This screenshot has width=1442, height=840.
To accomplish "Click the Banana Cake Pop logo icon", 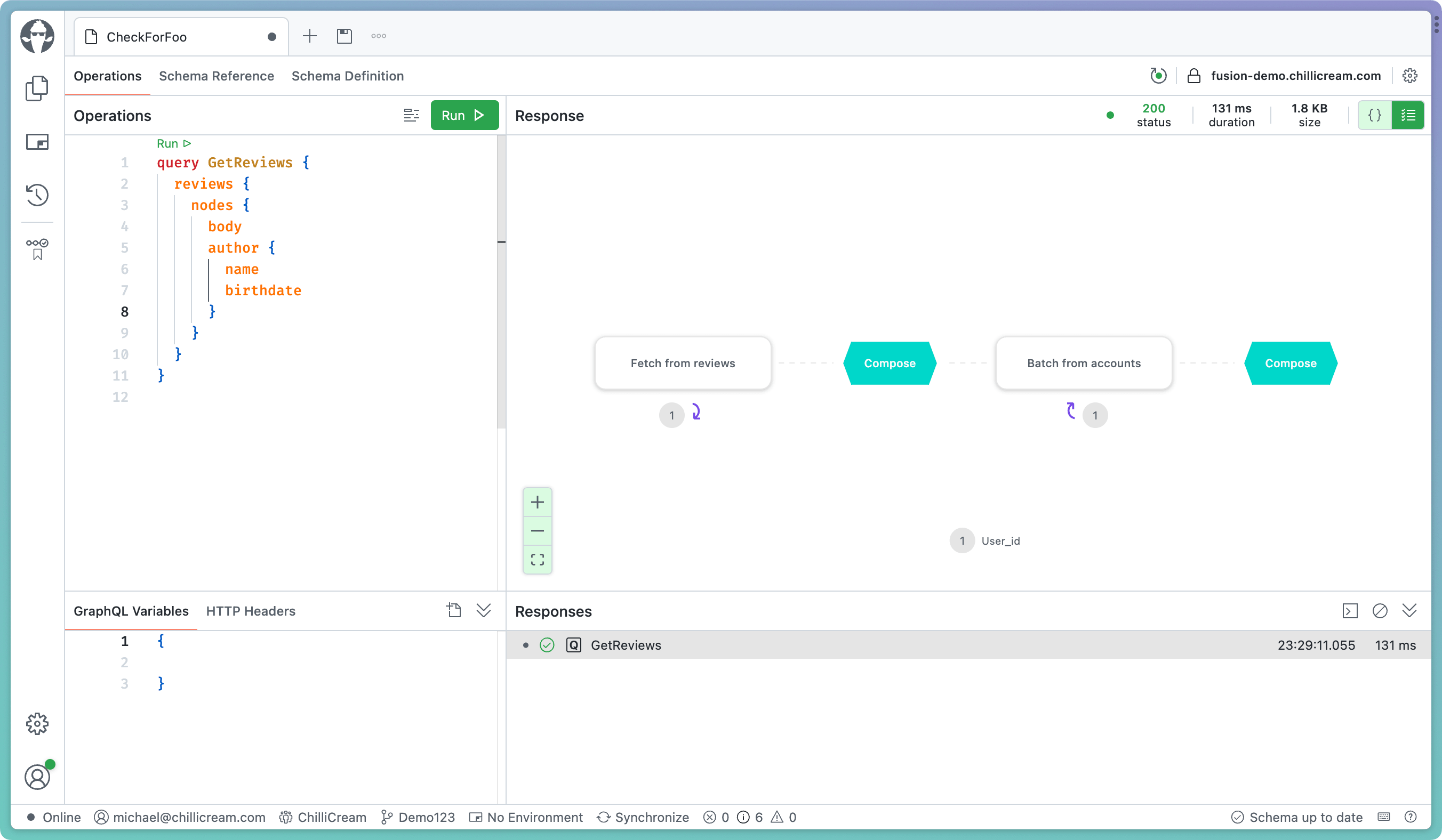I will [37, 36].
